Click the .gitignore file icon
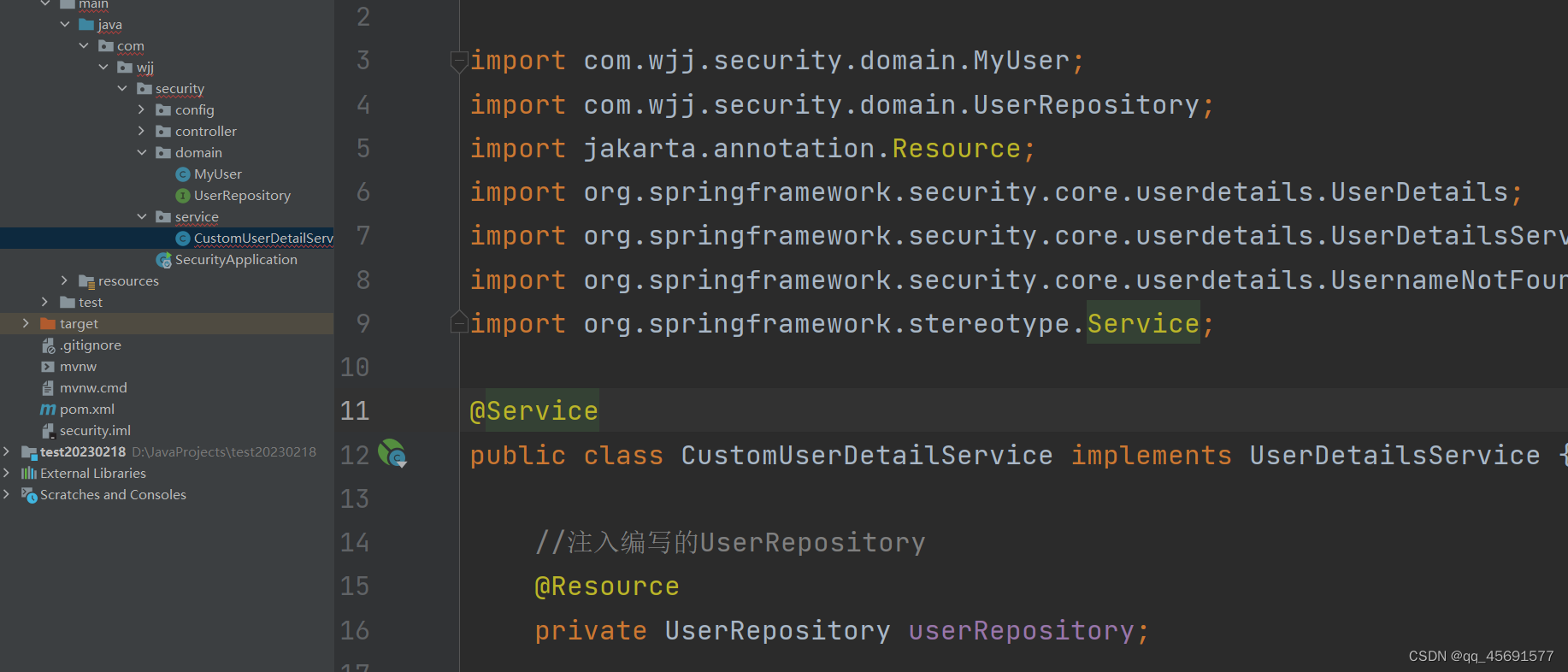Image resolution: width=1568 pixels, height=672 pixels. point(48,345)
